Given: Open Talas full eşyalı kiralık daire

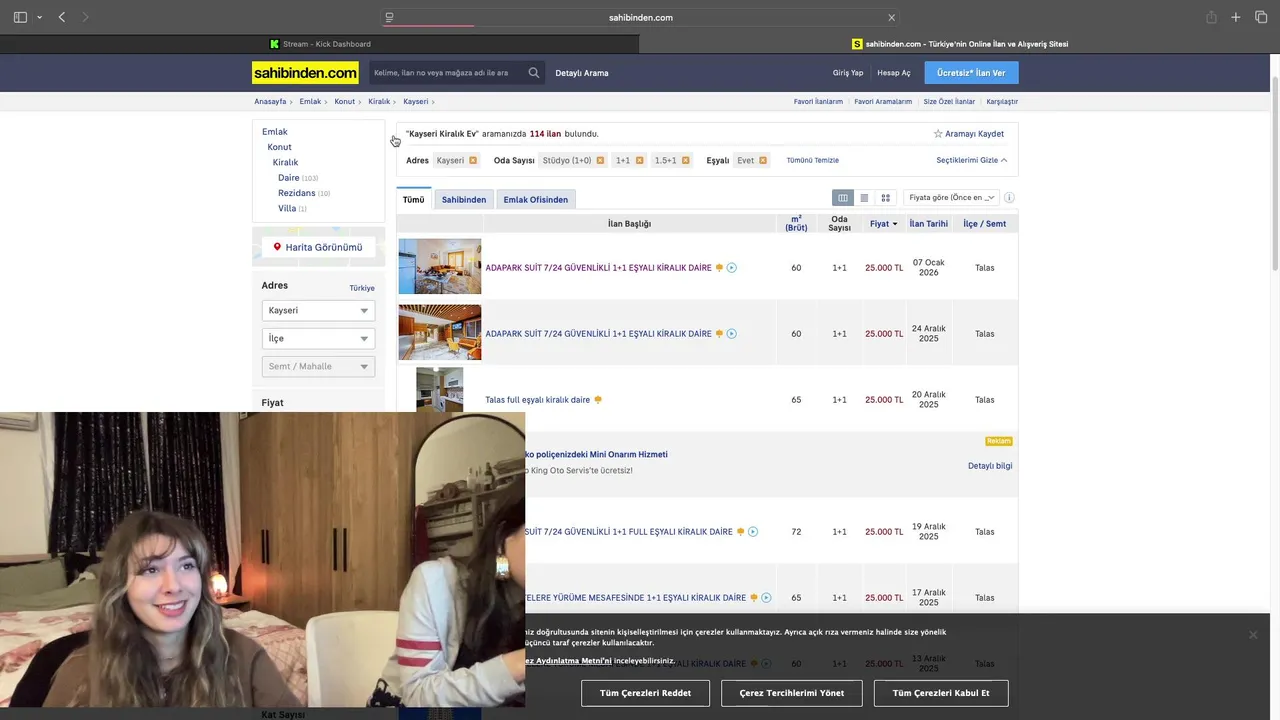Looking at the screenshot, I should click(x=538, y=400).
